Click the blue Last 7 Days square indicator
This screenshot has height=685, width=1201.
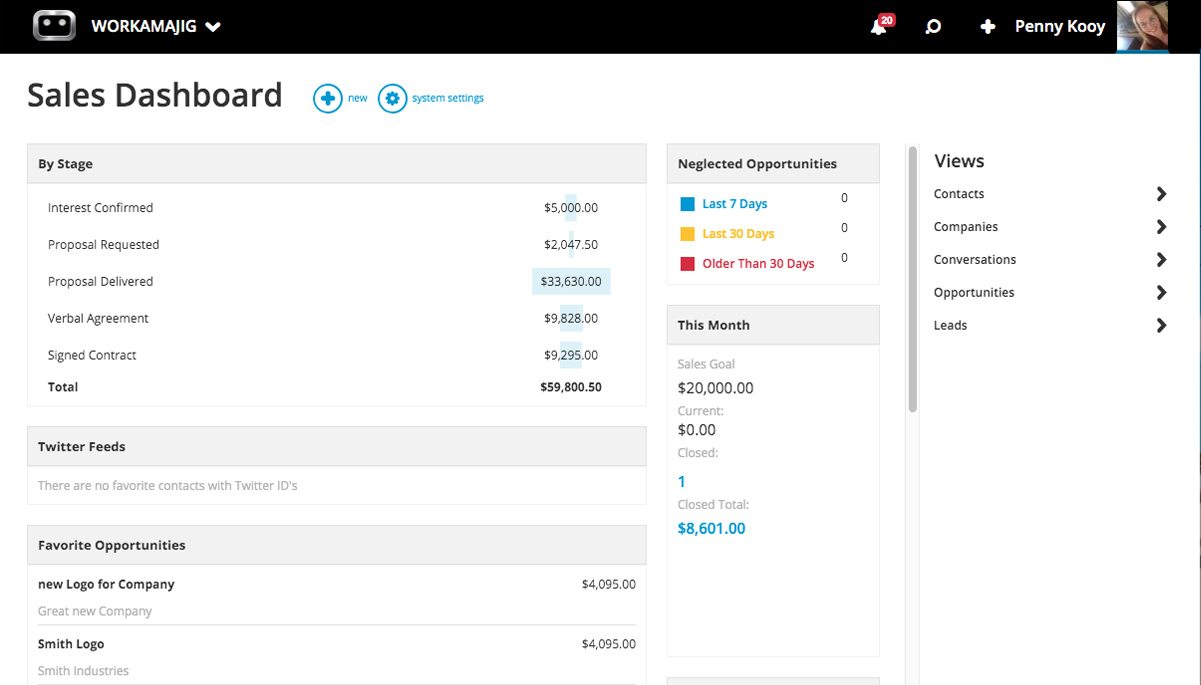click(x=686, y=203)
